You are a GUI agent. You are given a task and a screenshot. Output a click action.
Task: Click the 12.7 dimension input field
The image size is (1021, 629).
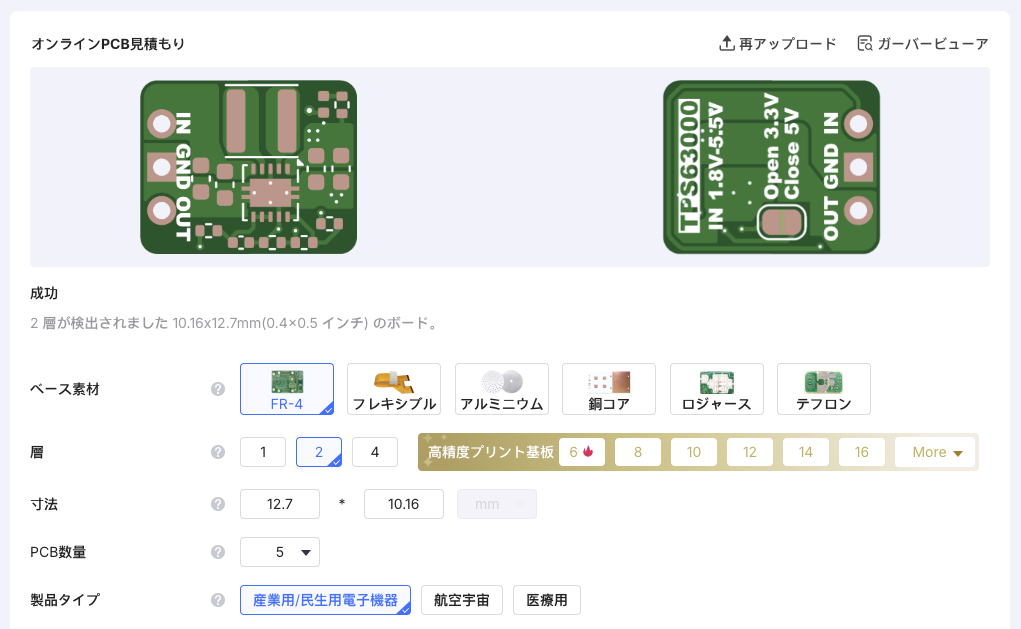(280, 504)
